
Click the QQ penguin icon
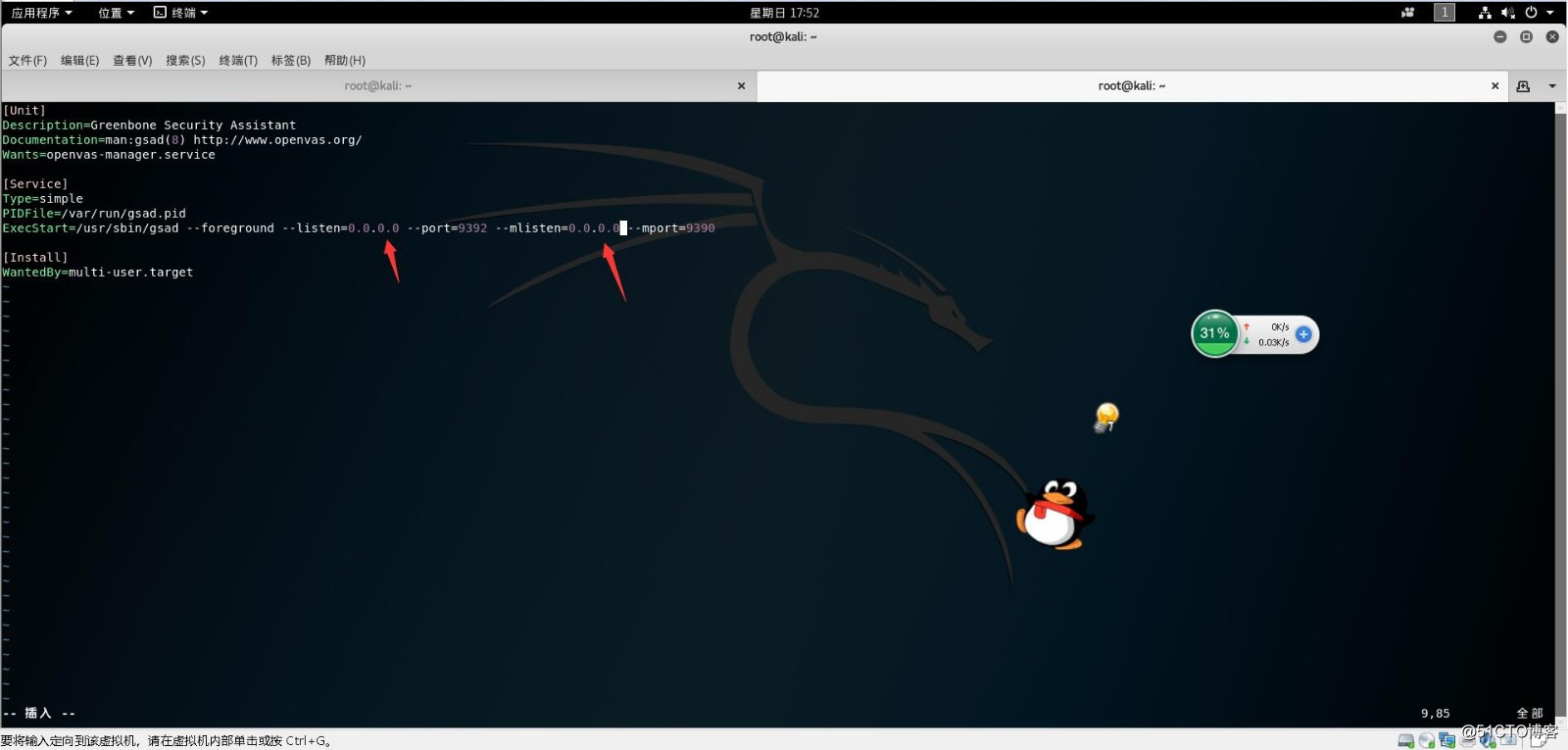pos(1054,515)
